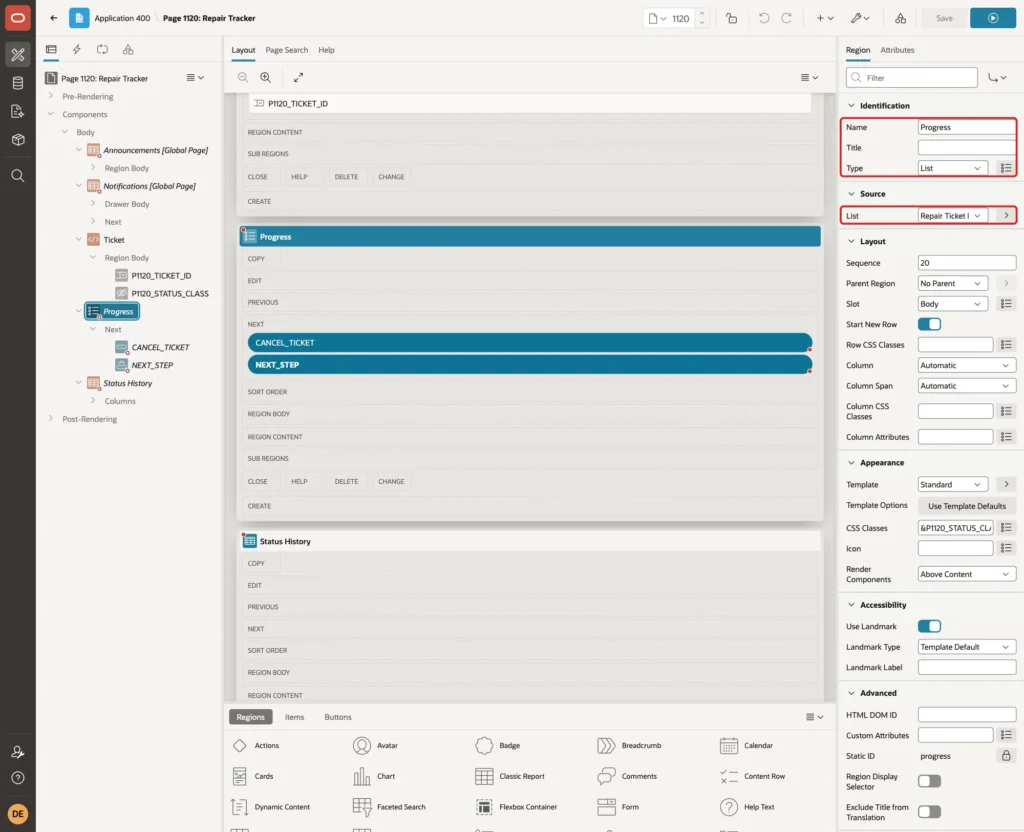1024x832 pixels.
Task: Open the Parent Region dropdown
Action: pos(952,283)
